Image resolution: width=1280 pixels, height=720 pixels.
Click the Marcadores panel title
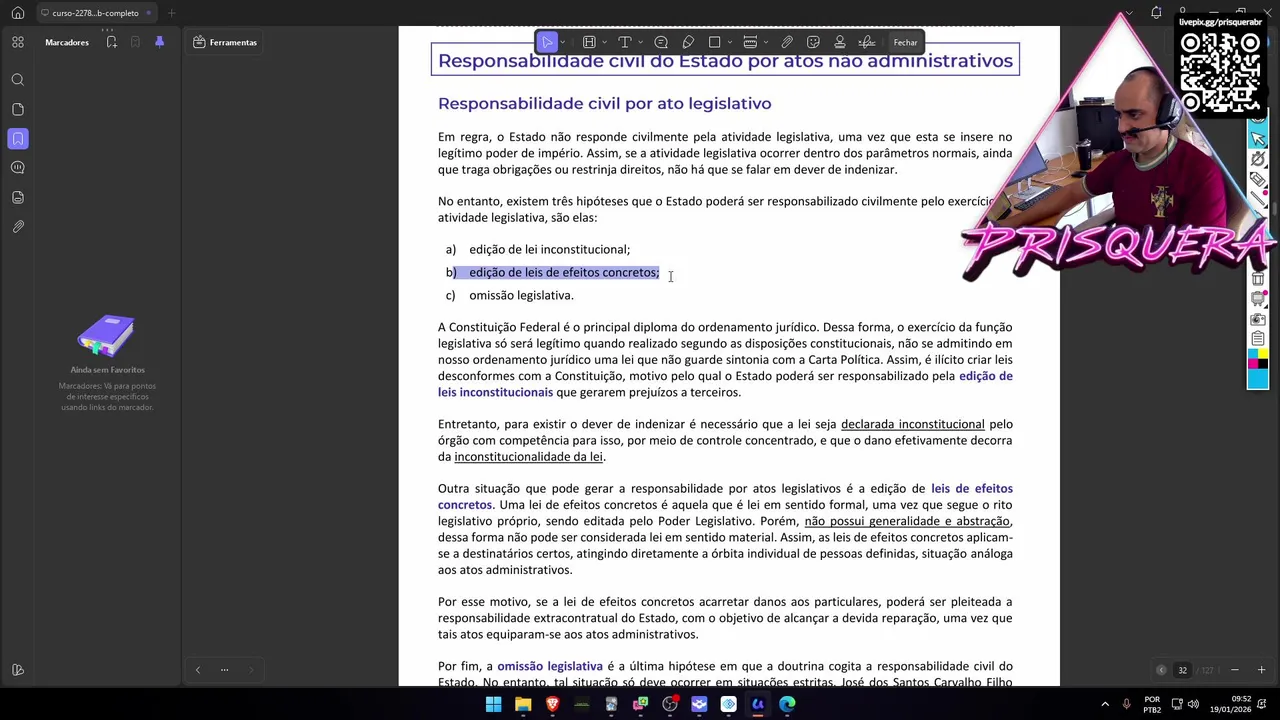[67, 42]
